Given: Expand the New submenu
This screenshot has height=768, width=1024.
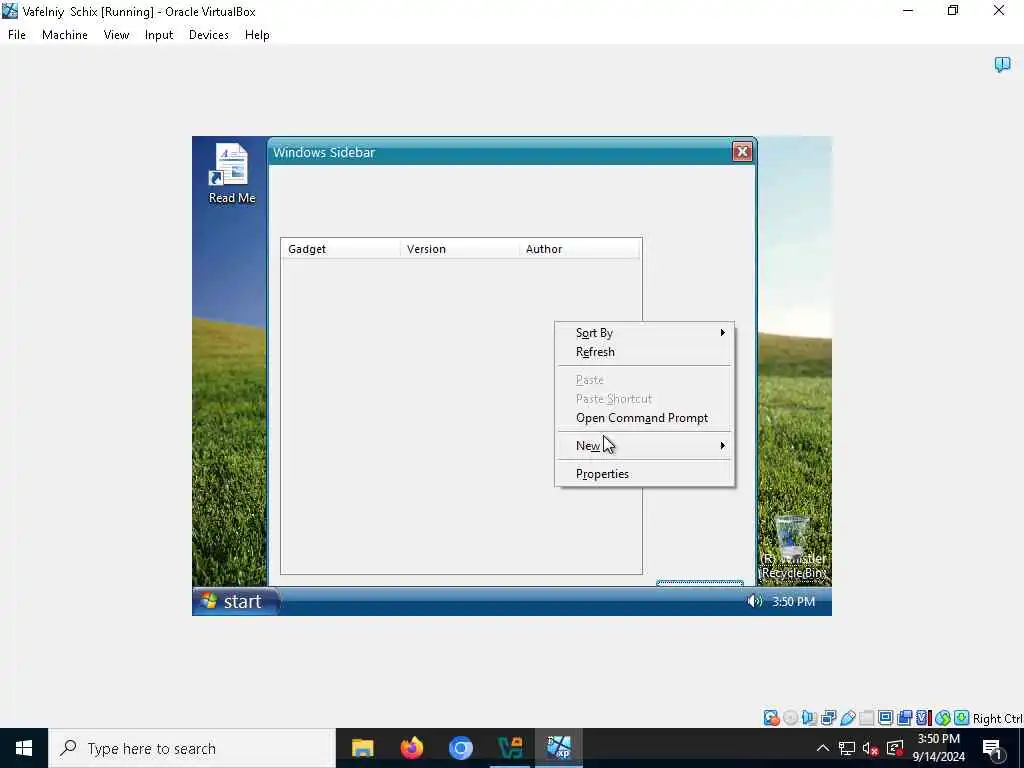Looking at the screenshot, I should [x=645, y=445].
